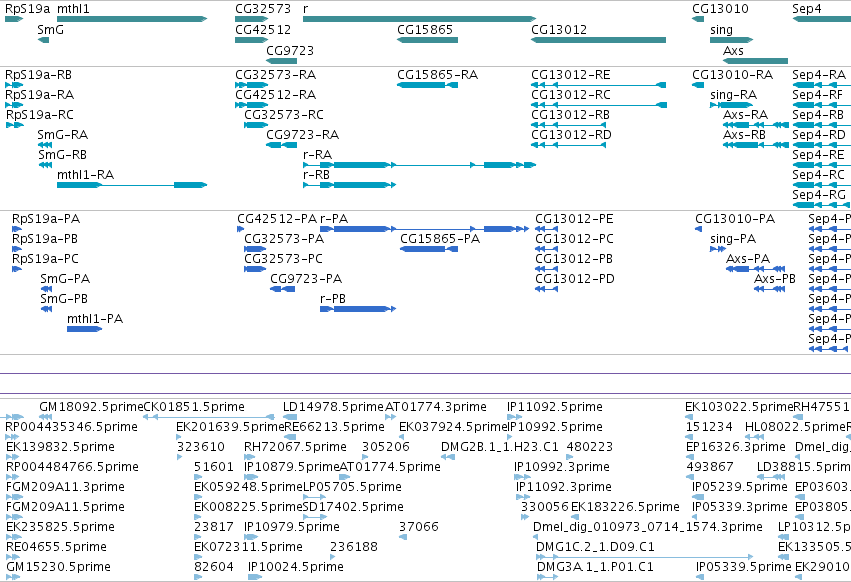The height and width of the screenshot is (582, 851).
Task: Select protein RpS19a-PA
Action: [x=46, y=219]
